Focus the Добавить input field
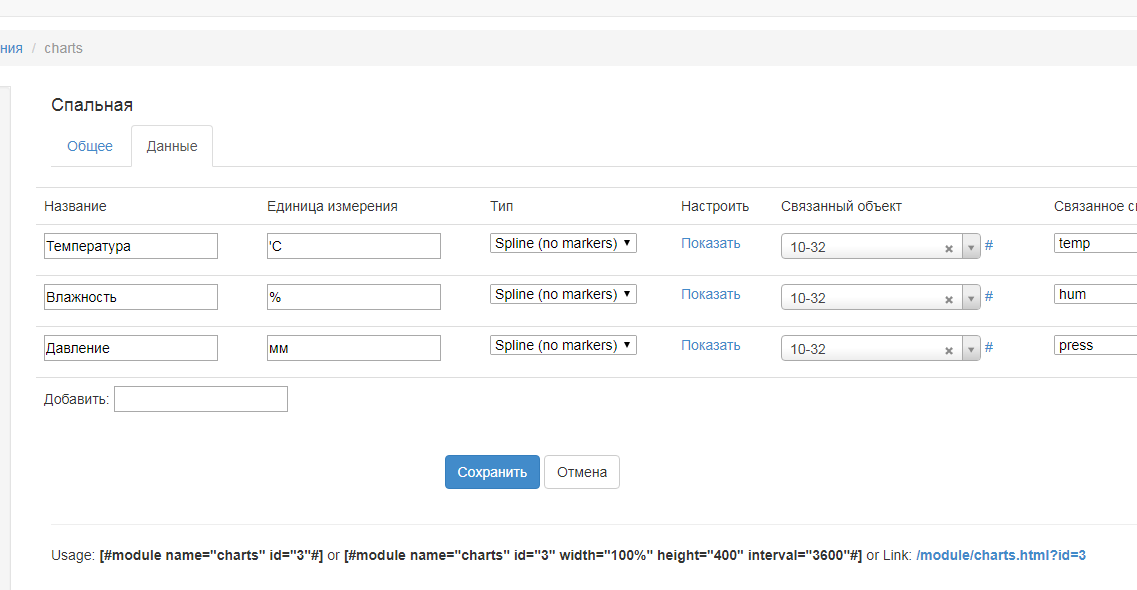This screenshot has width=1137, height=590. pos(201,399)
